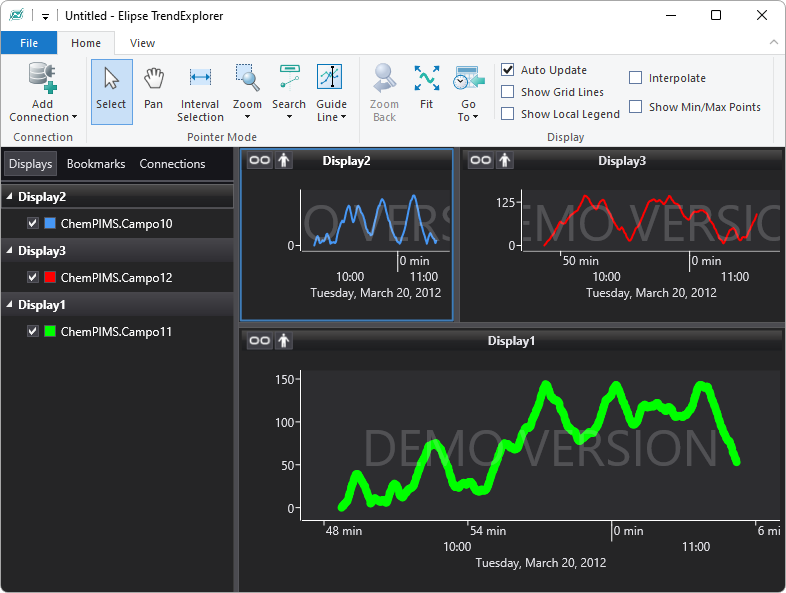Enable Show Grid Lines option
Image resolution: width=786 pixels, height=593 pixels.
[x=508, y=92]
